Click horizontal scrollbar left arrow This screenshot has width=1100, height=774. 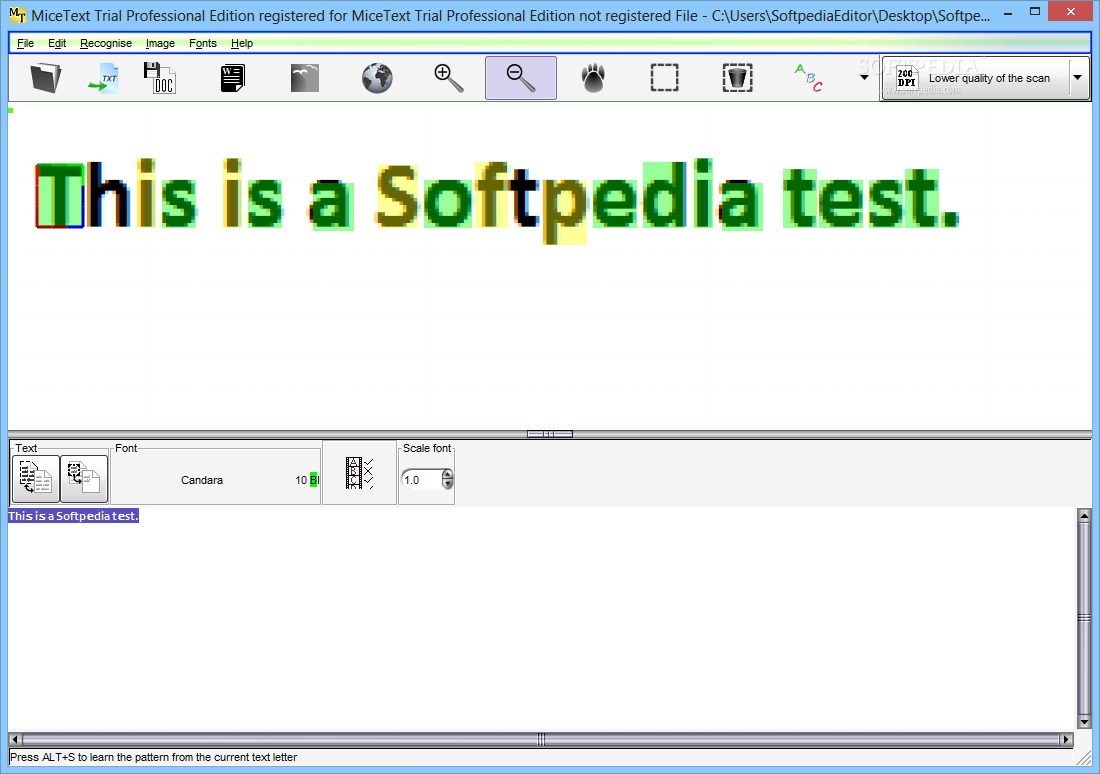point(15,740)
